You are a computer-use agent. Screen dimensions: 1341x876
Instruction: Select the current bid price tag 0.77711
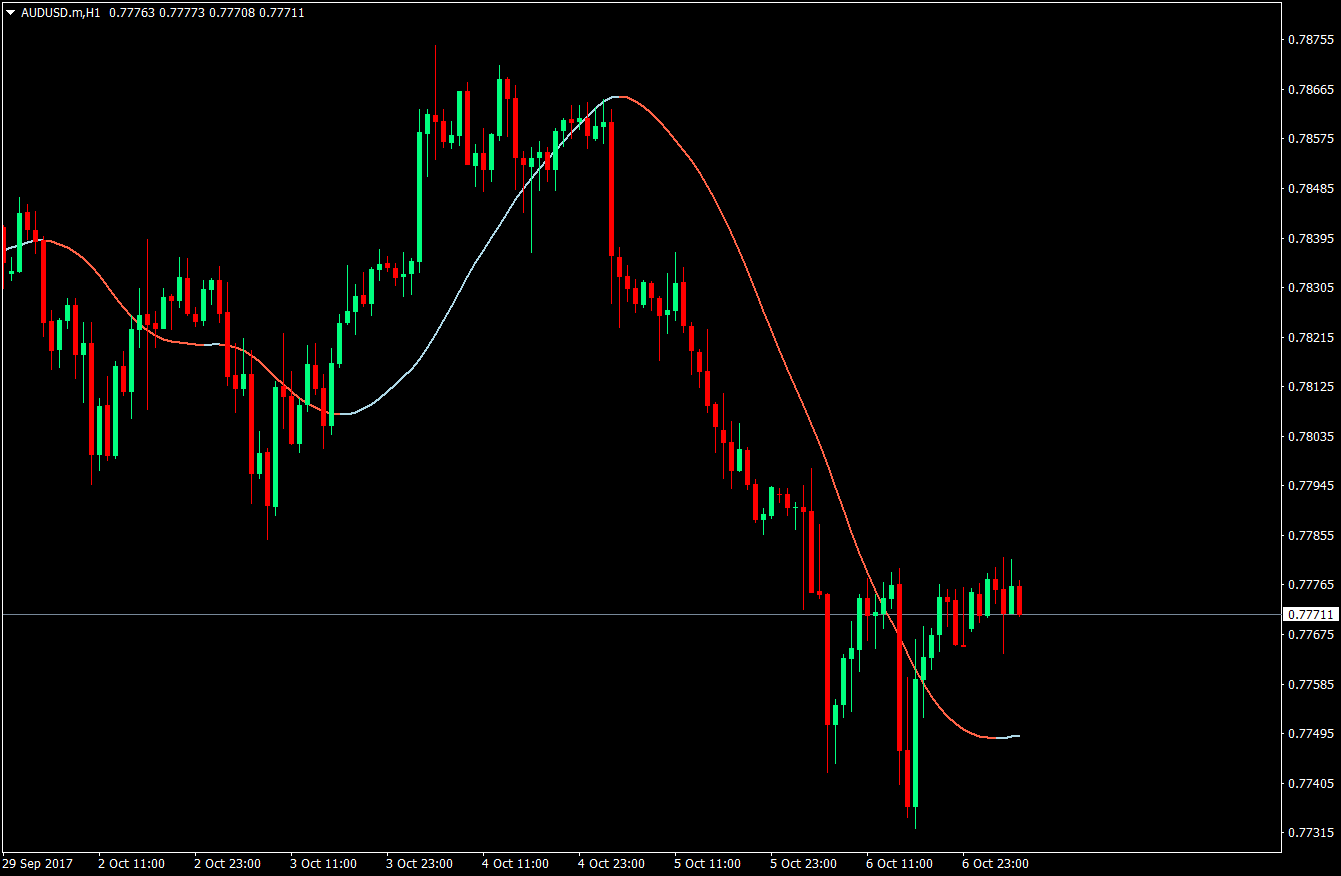1311,616
